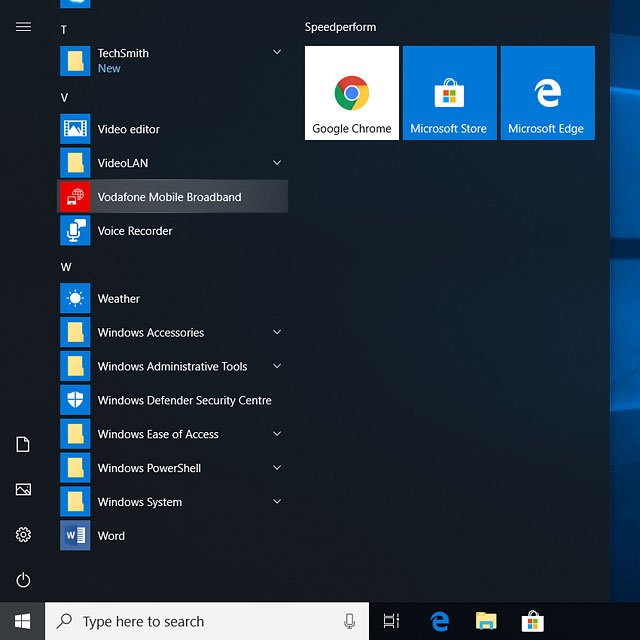Launch Microsoft Store from pinned tiles
The image size is (640, 640).
(x=449, y=93)
